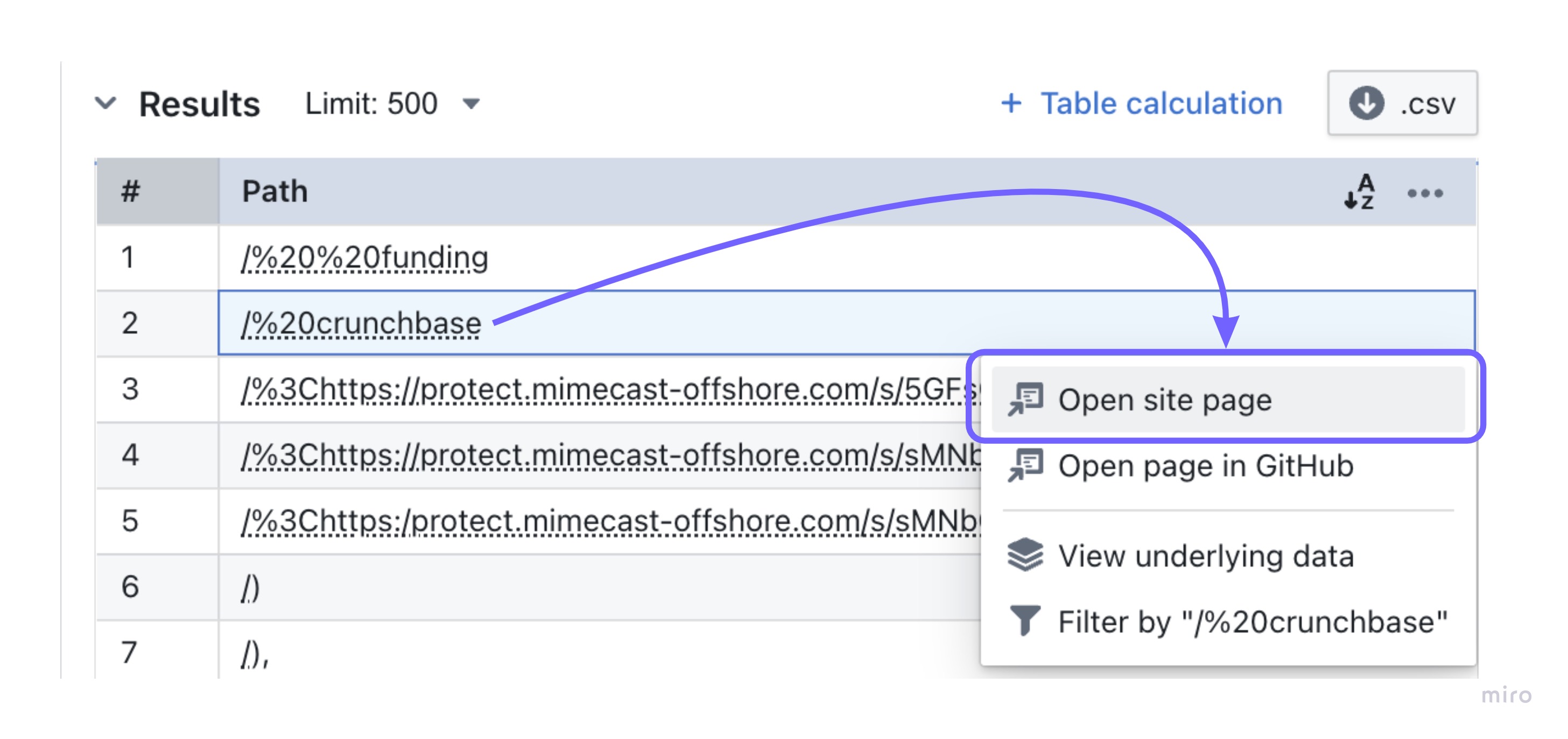Click the layers icon next to View underlying data

[x=1025, y=554]
